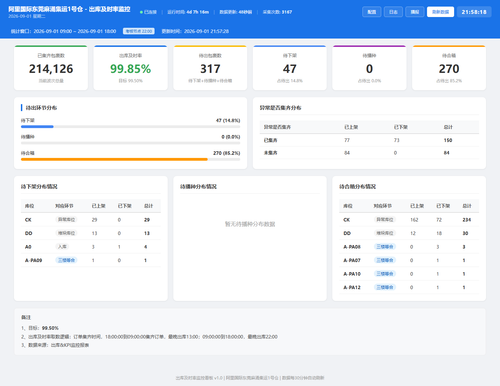Click the blue tag in the A-PA12 row

(385, 287)
